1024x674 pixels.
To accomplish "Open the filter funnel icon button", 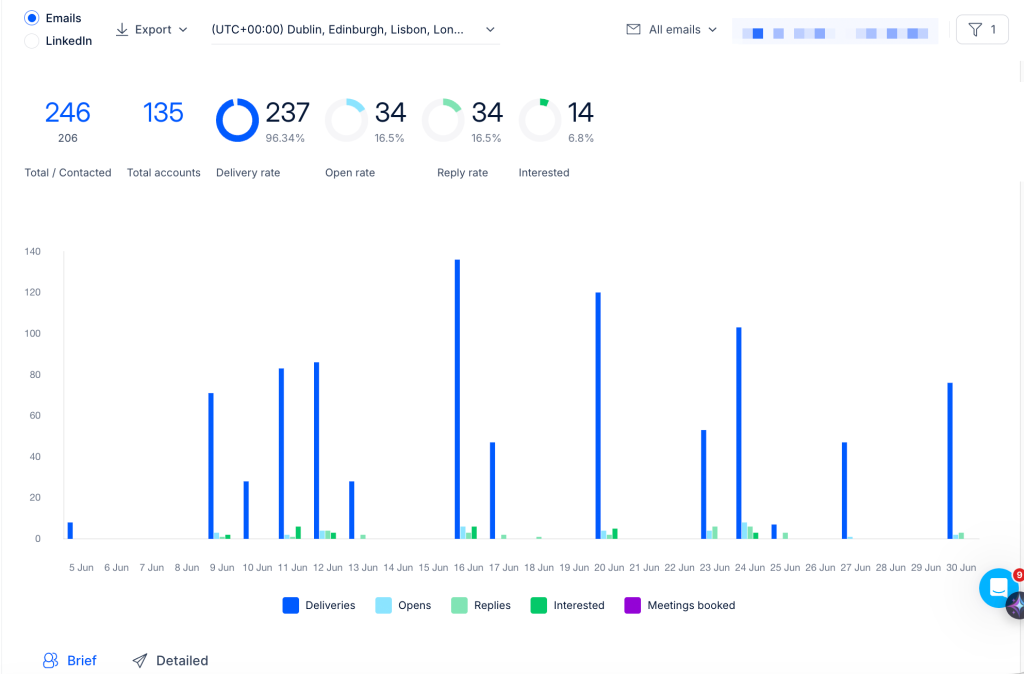I will click(982, 29).
